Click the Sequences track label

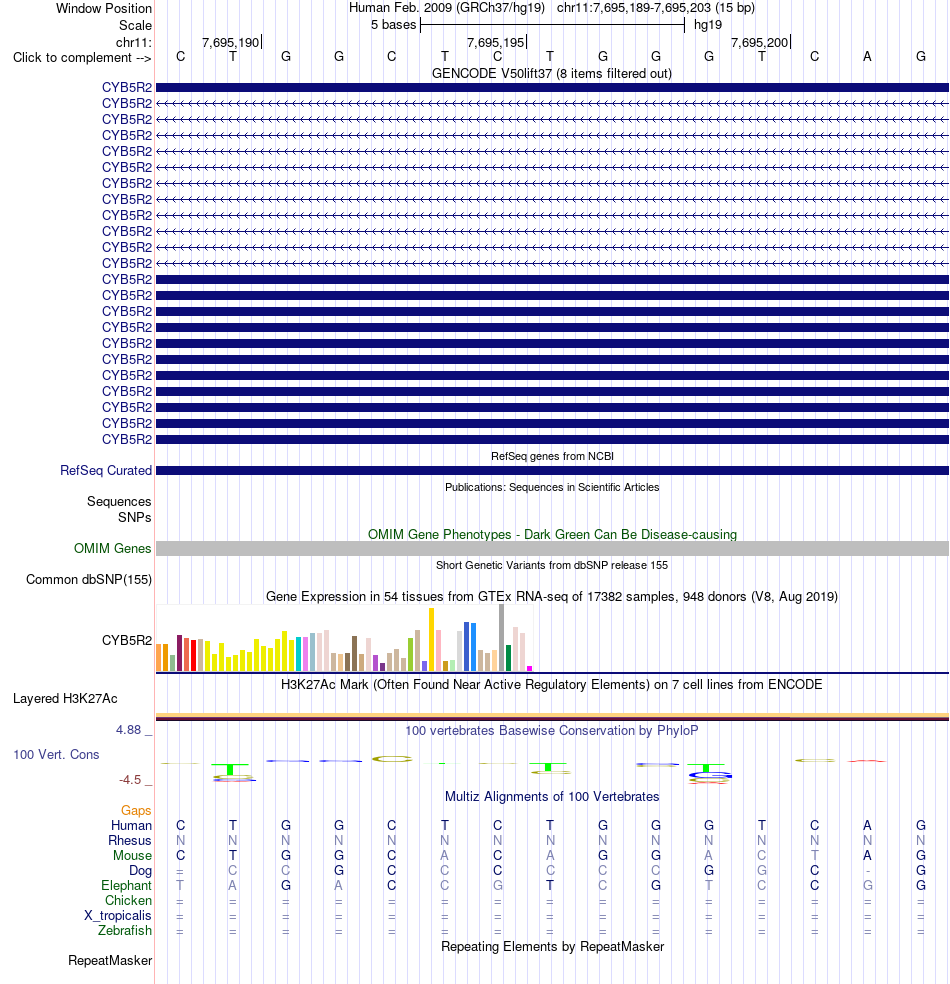point(119,501)
